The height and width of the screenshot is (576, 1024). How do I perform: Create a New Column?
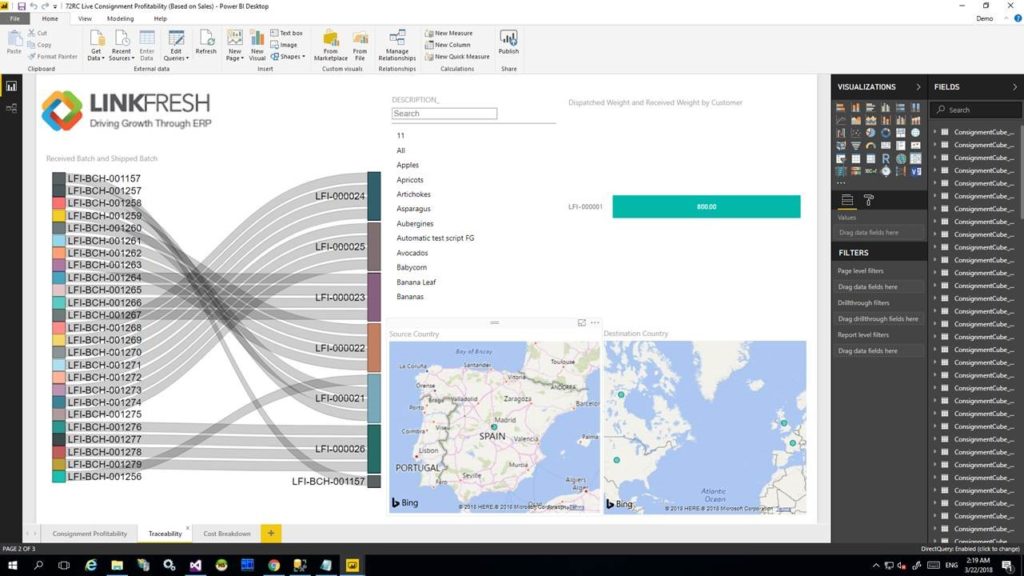(x=447, y=44)
